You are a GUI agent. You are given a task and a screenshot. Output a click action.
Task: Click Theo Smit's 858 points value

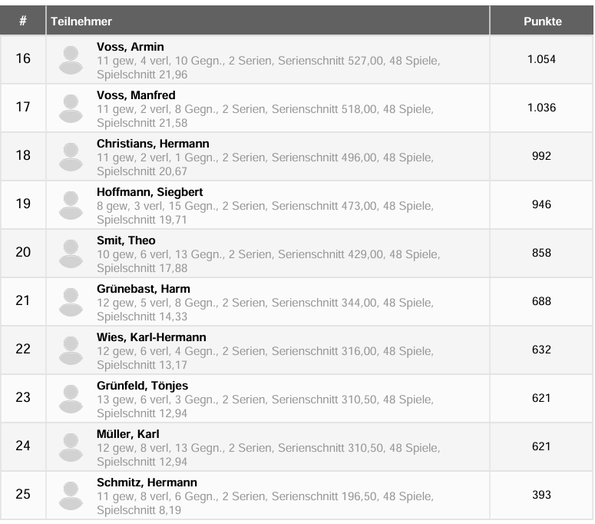[541, 253]
